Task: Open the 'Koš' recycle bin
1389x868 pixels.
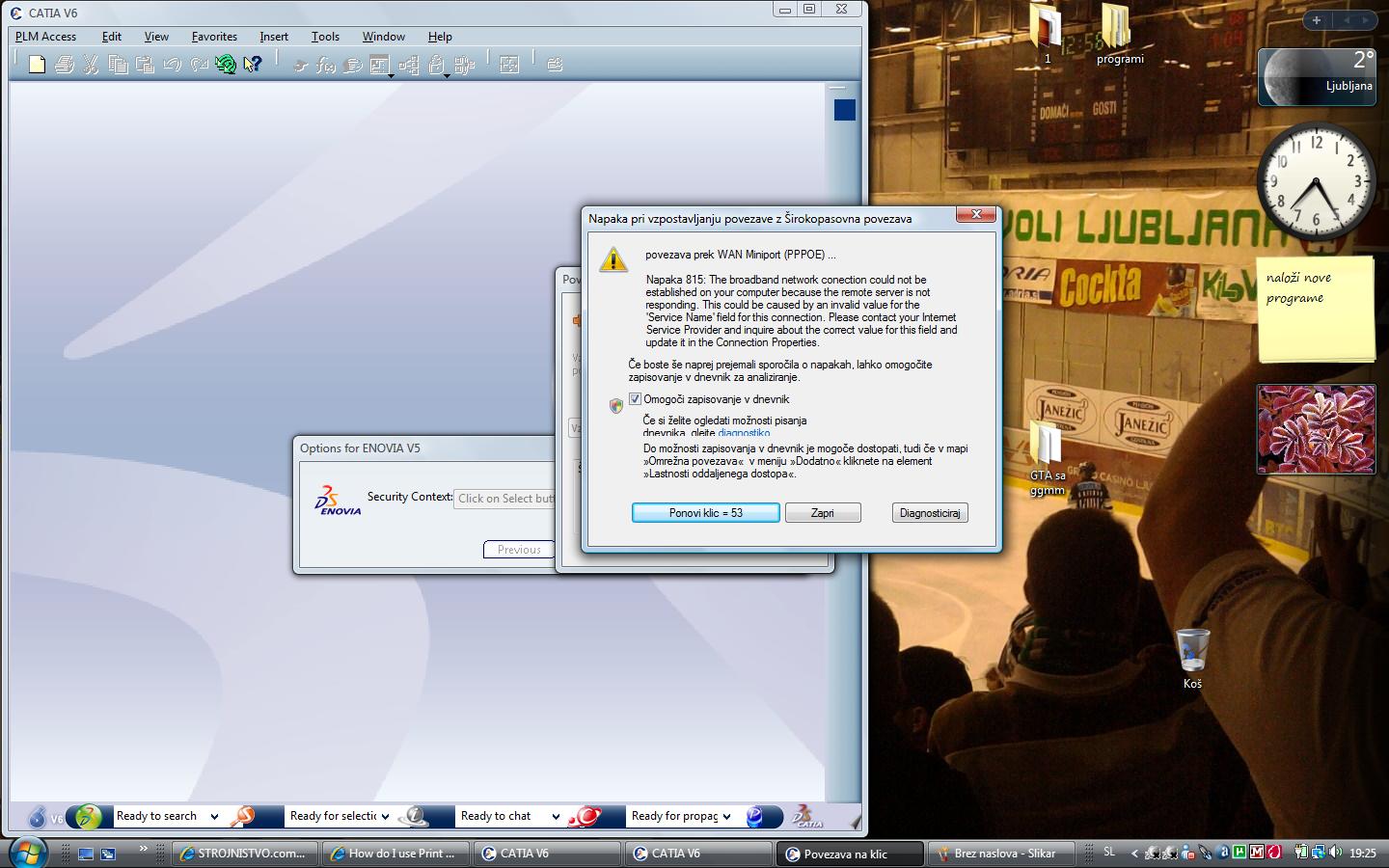Action: pyautogui.click(x=1193, y=659)
